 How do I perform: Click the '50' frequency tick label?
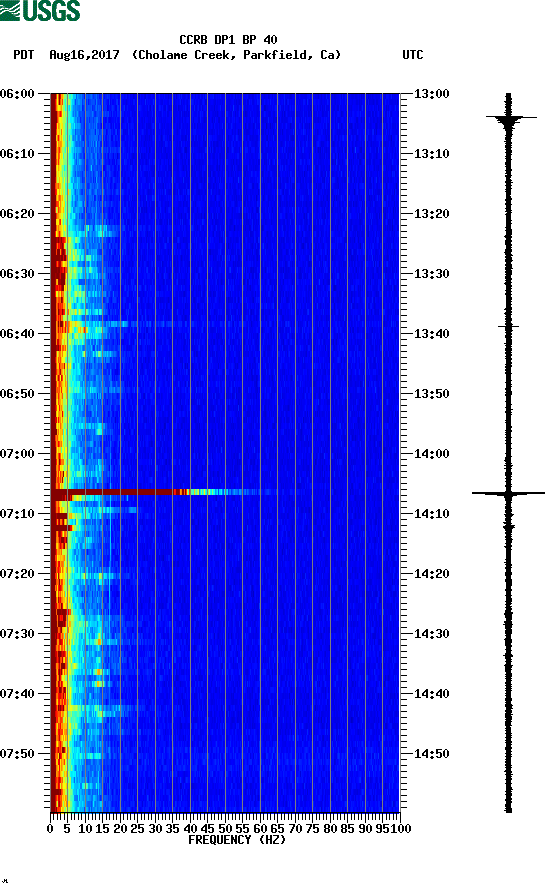click(x=225, y=829)
